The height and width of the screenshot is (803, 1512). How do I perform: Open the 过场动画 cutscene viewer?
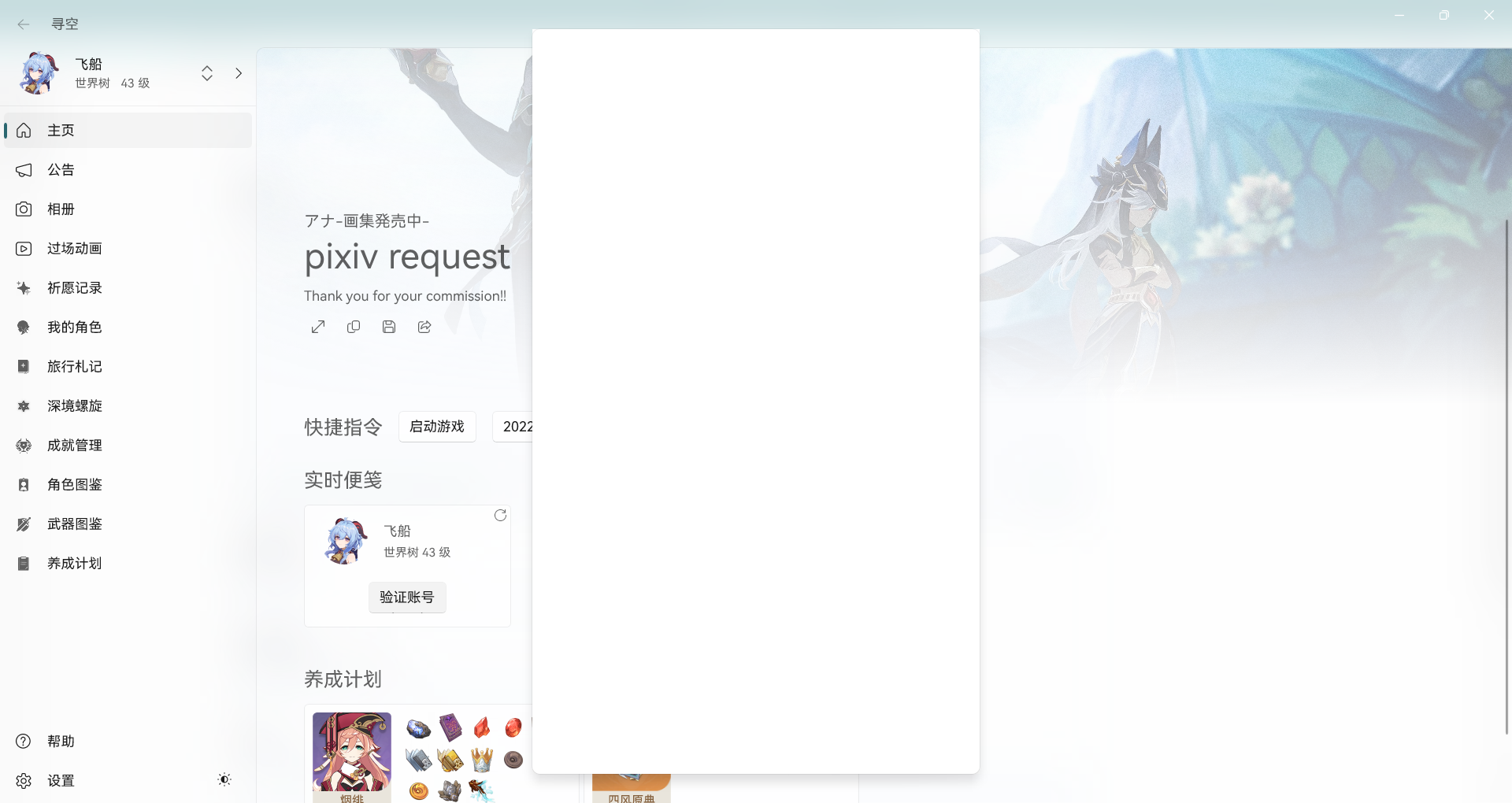point(73,248)
